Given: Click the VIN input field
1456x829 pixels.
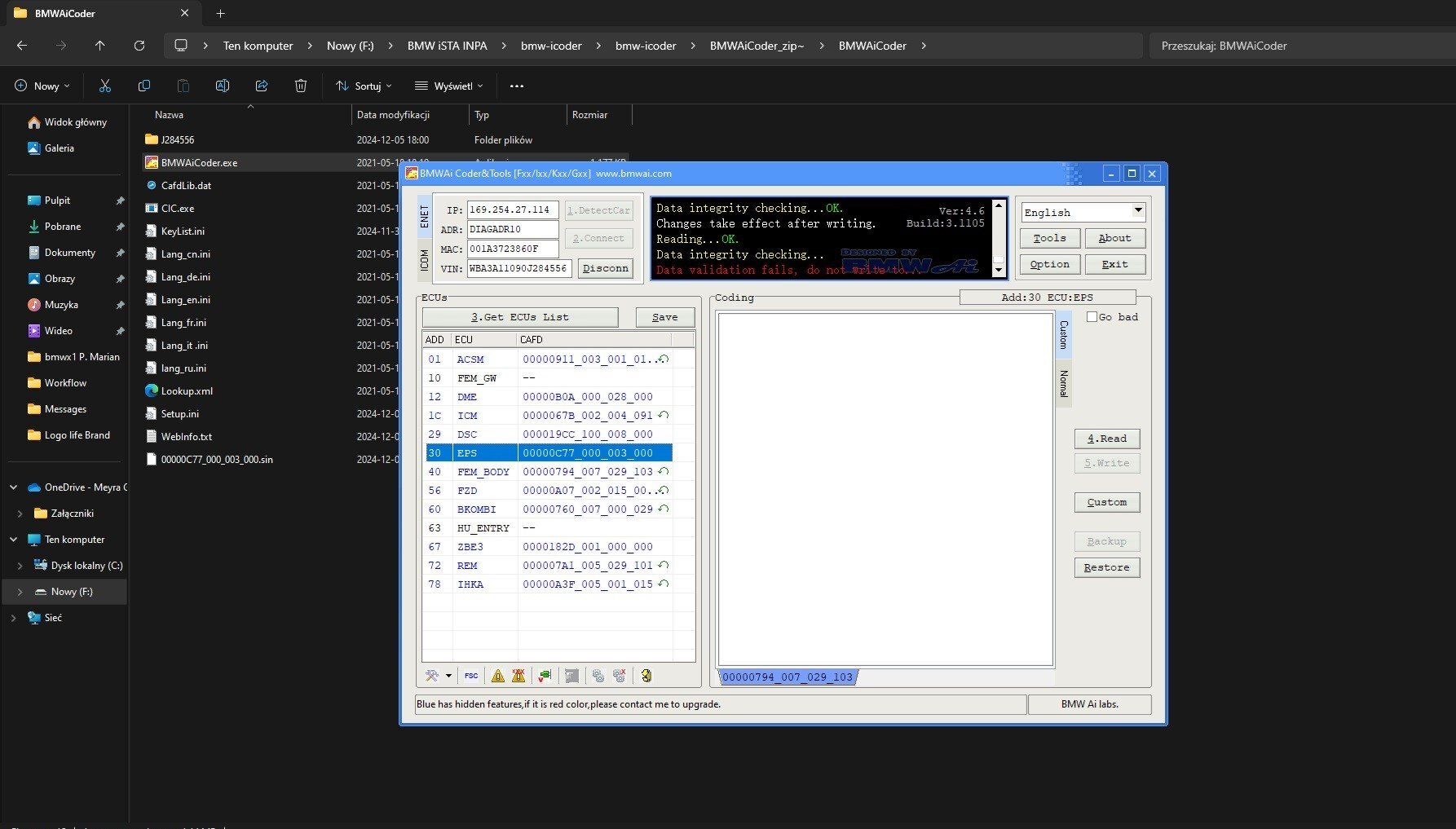Looking at the screenshot, I should coord(518,268).
